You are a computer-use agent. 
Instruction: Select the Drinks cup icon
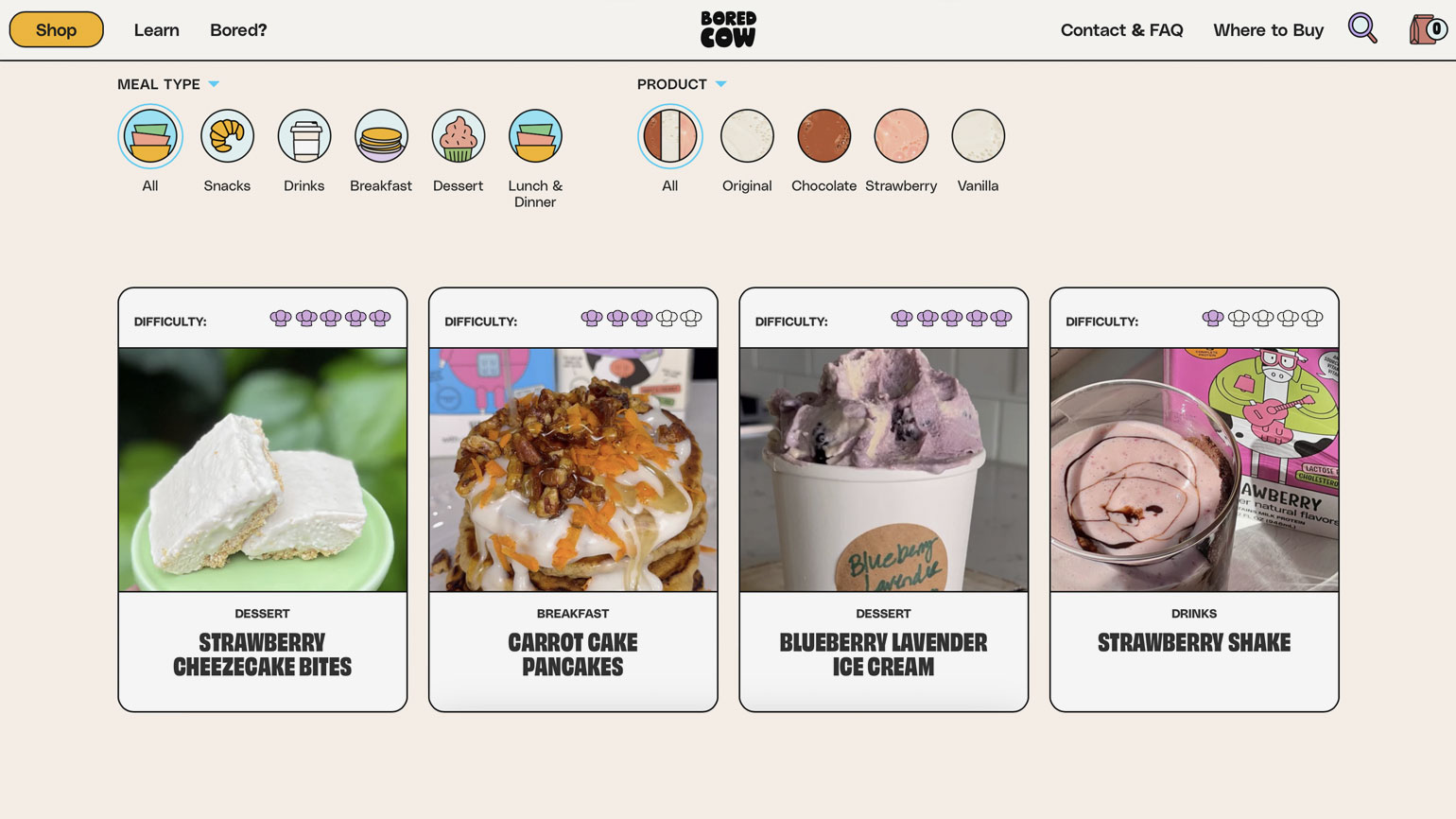[304, 136]
